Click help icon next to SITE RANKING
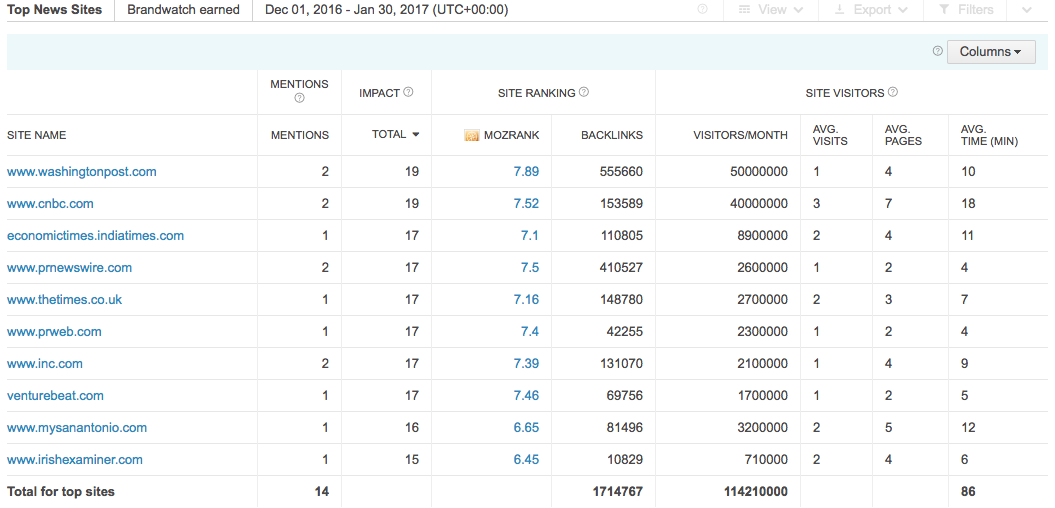Viewport: 1055px width, 508px height. click(x=583, y=92)
